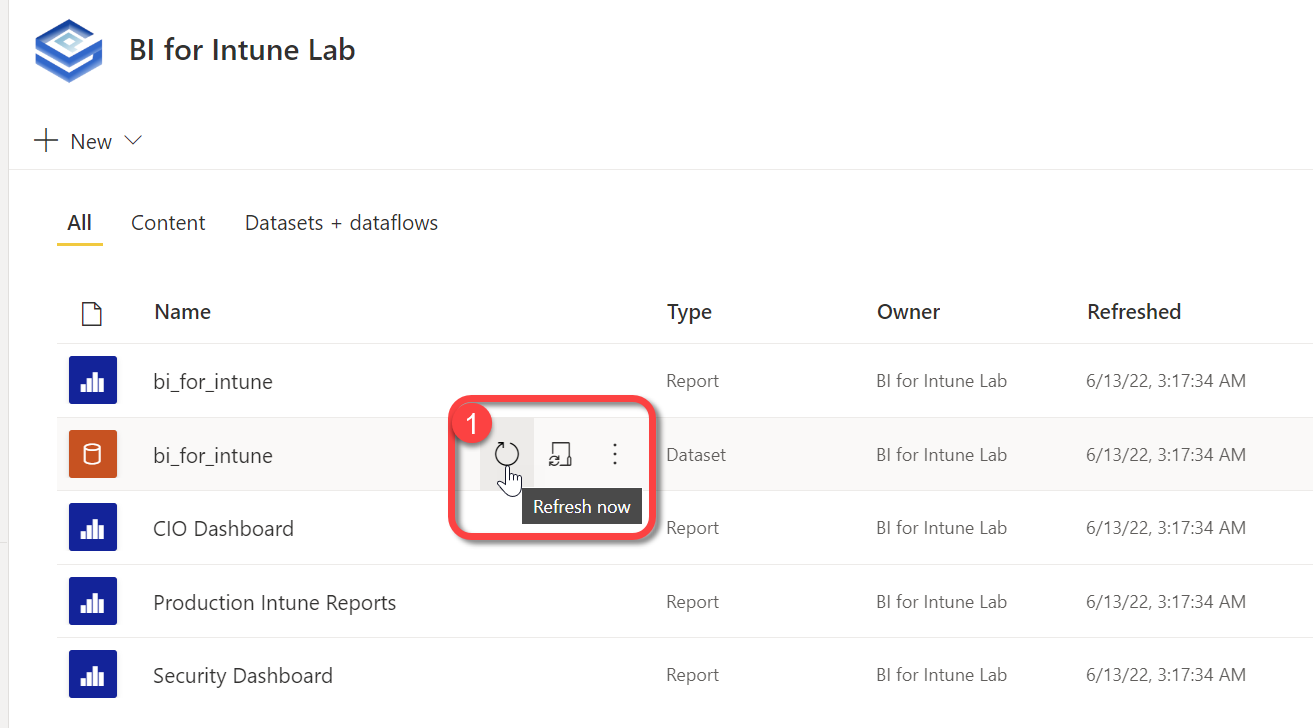Click refreshed date in Security Dashboard row
This screenshot has width=1313, height=728.
coord(1166,675)
